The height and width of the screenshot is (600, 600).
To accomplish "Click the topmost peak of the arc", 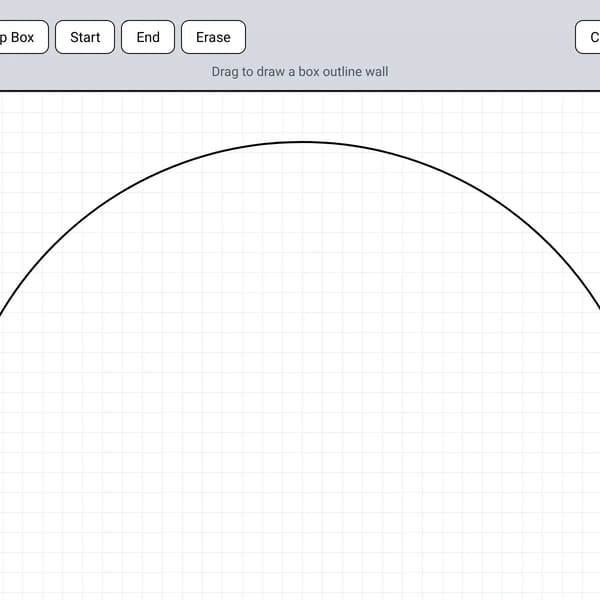I will 300,142.
